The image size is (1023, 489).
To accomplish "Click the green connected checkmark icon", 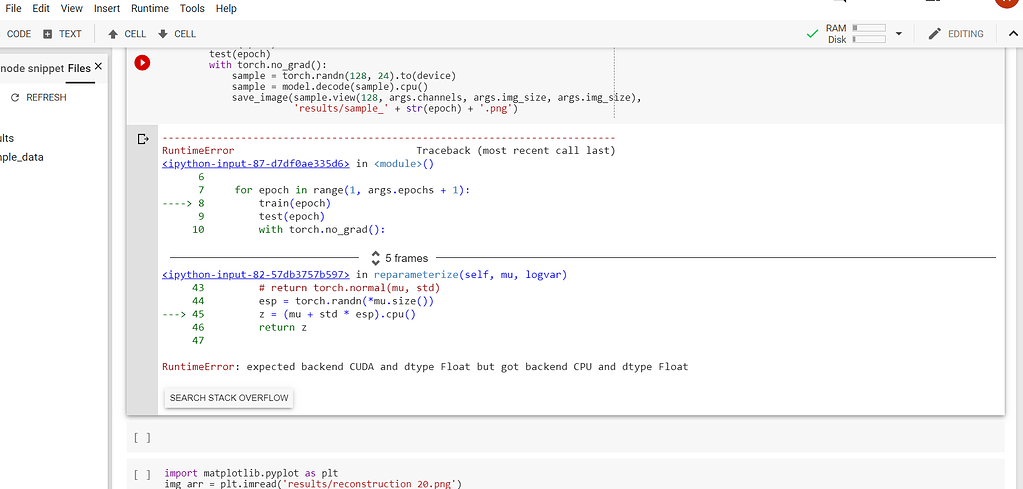I will click(x=812, y=34).
